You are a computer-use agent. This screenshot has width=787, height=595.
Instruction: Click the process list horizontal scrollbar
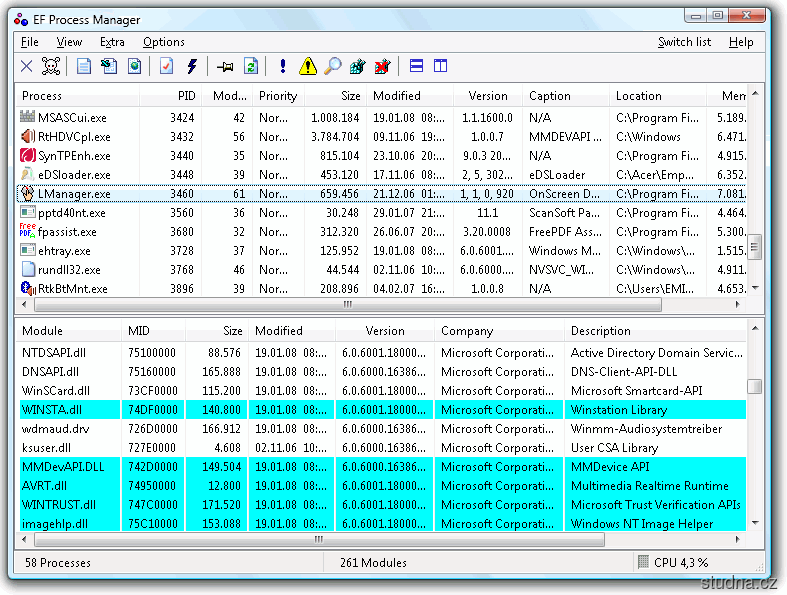pos(348,304)
